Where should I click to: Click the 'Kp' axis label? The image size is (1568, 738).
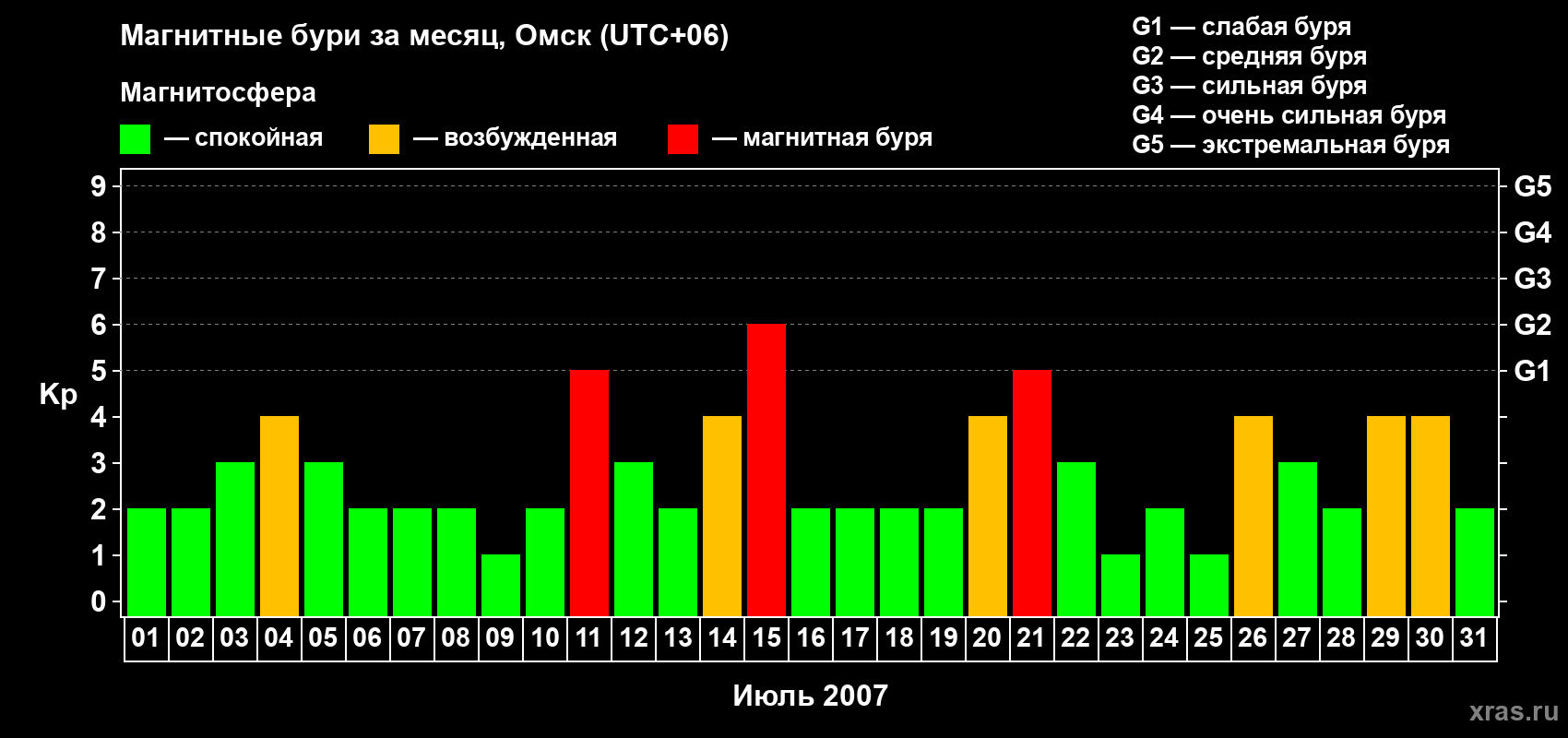coord(58,395)
